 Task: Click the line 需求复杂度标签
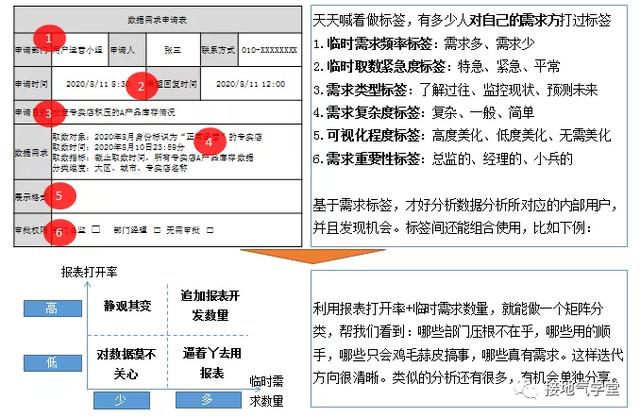coord(424,112)
